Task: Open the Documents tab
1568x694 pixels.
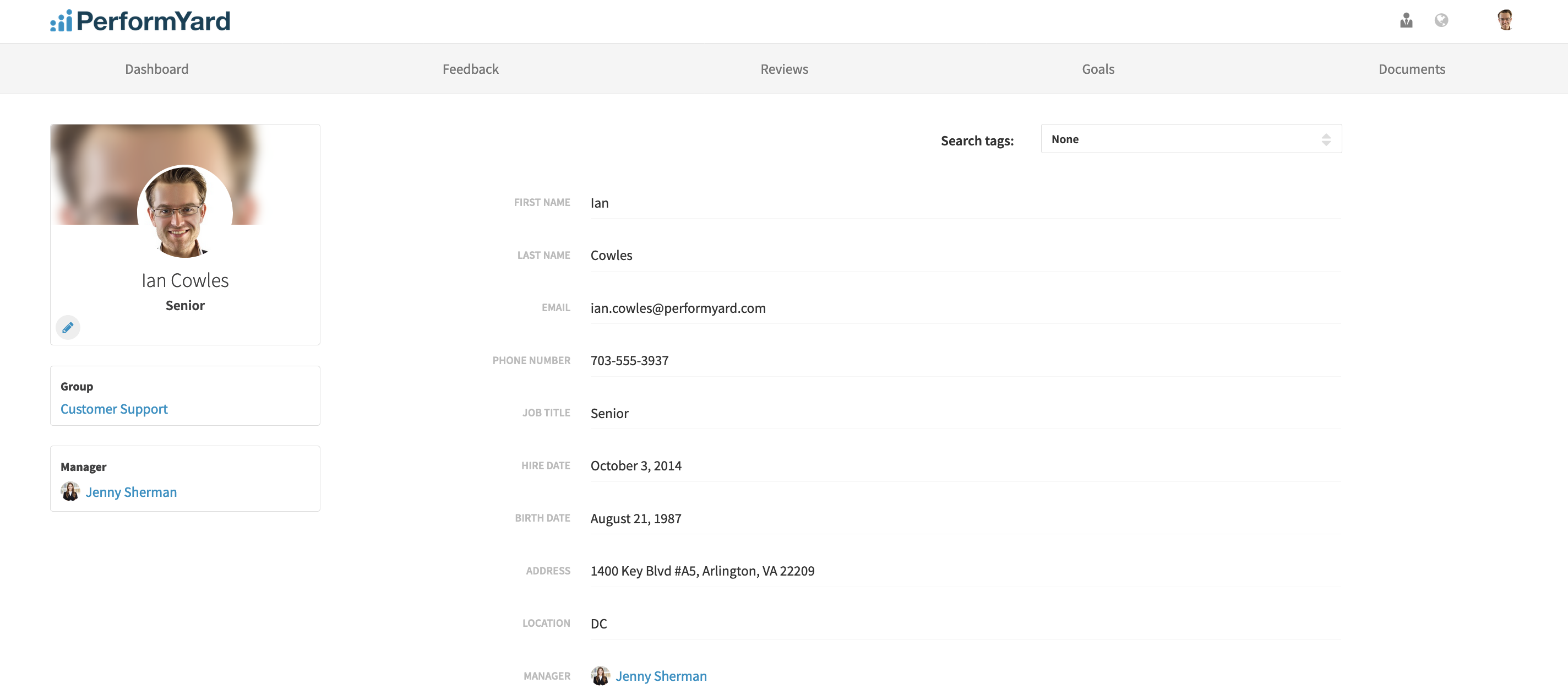Action: click(x=1411, y=69)
